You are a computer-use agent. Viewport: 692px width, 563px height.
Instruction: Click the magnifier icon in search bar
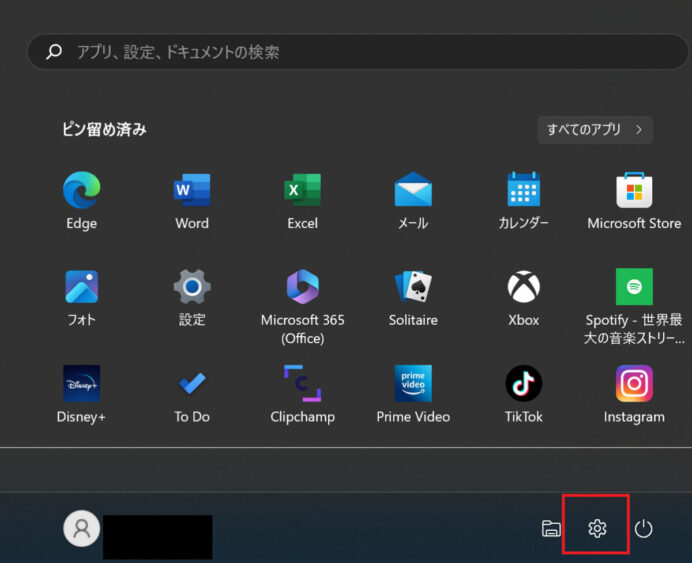54,52
